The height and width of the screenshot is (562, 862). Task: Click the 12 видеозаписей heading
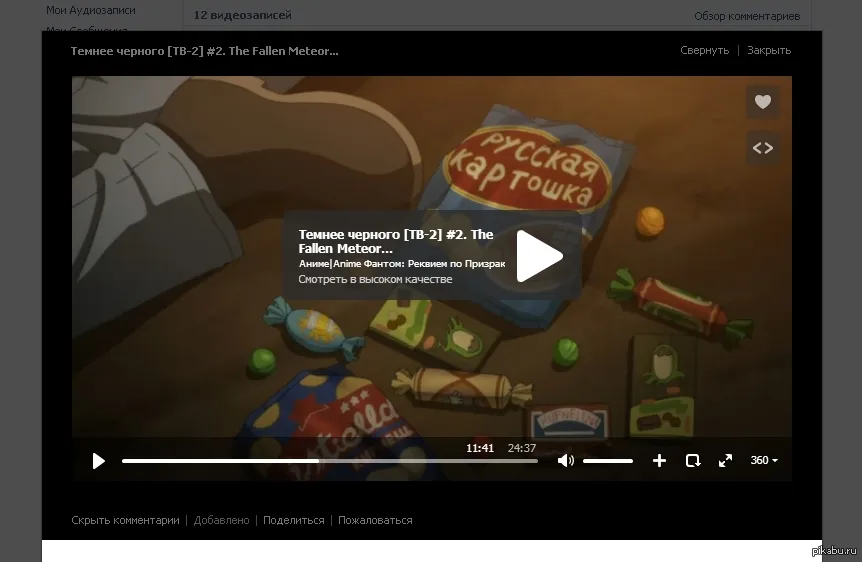(242, 15)
